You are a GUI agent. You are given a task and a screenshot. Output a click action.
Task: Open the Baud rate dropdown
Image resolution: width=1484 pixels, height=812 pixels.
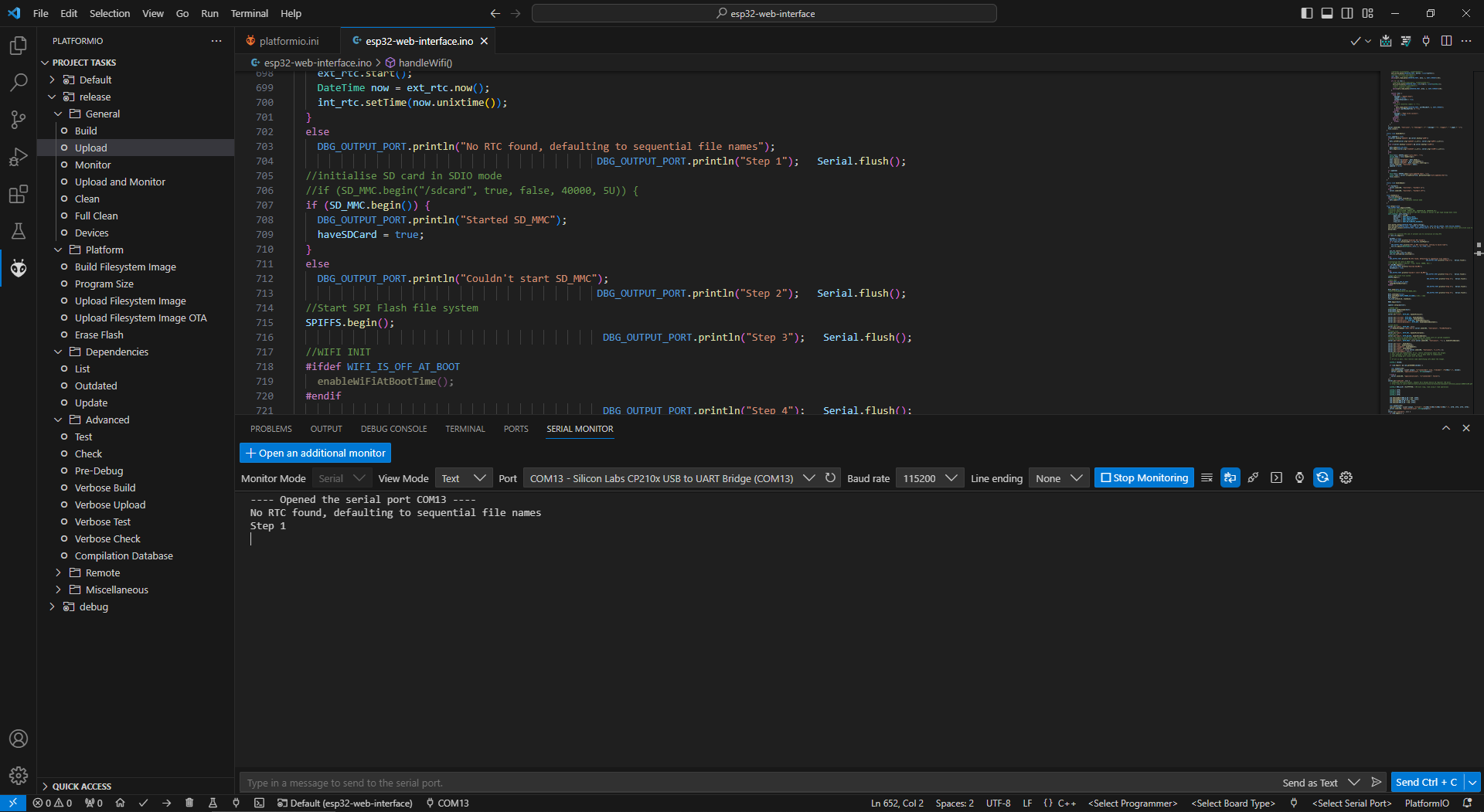click(929, 478)
